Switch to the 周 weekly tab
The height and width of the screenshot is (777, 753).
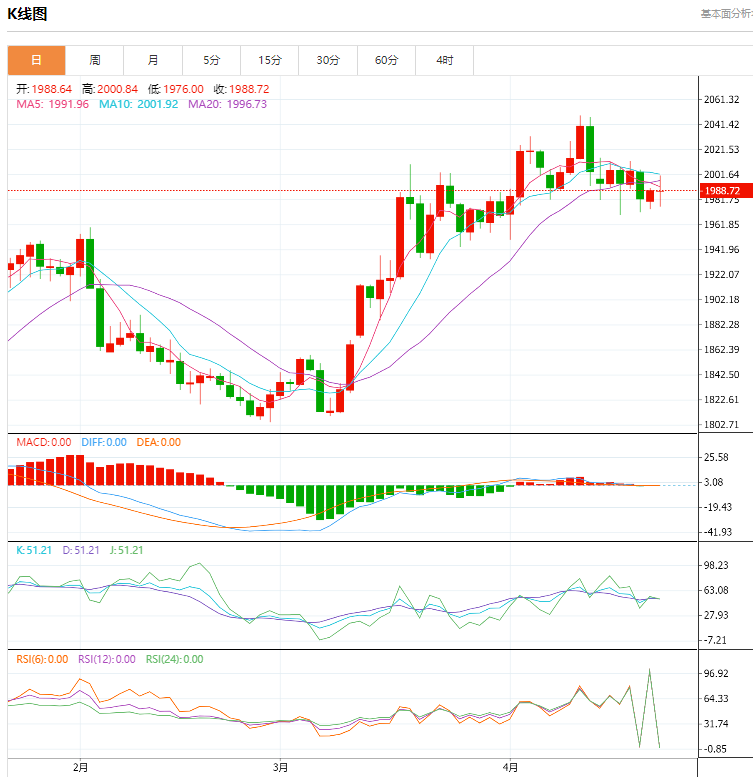pyautogui.click(x=95, y=60)
